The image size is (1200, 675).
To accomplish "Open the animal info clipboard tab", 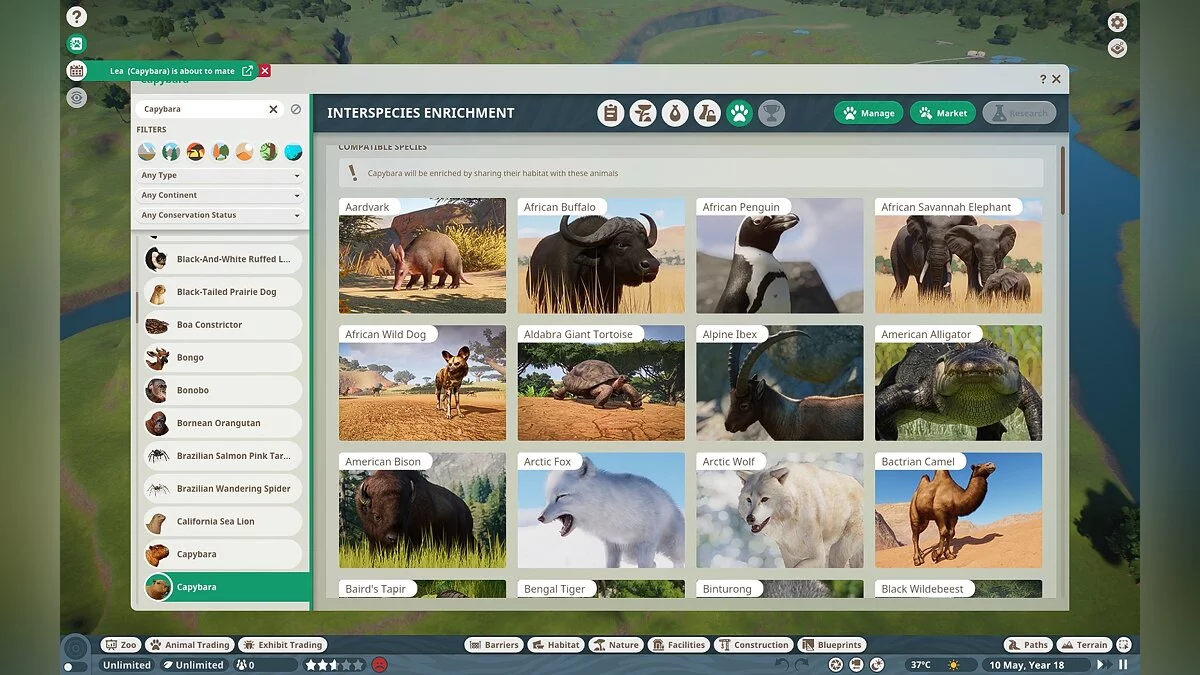I will (x=611, y=112).
